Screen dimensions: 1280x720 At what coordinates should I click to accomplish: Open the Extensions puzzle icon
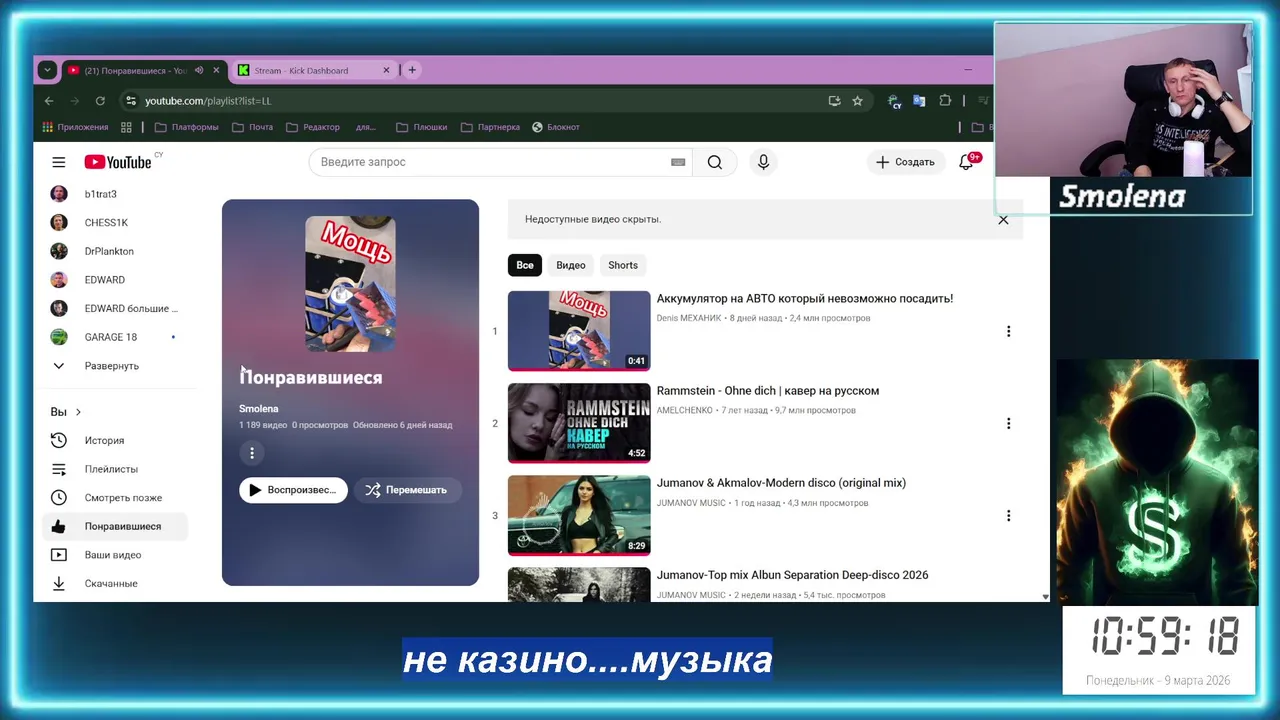pyautogui.click(x=945, y=101)
